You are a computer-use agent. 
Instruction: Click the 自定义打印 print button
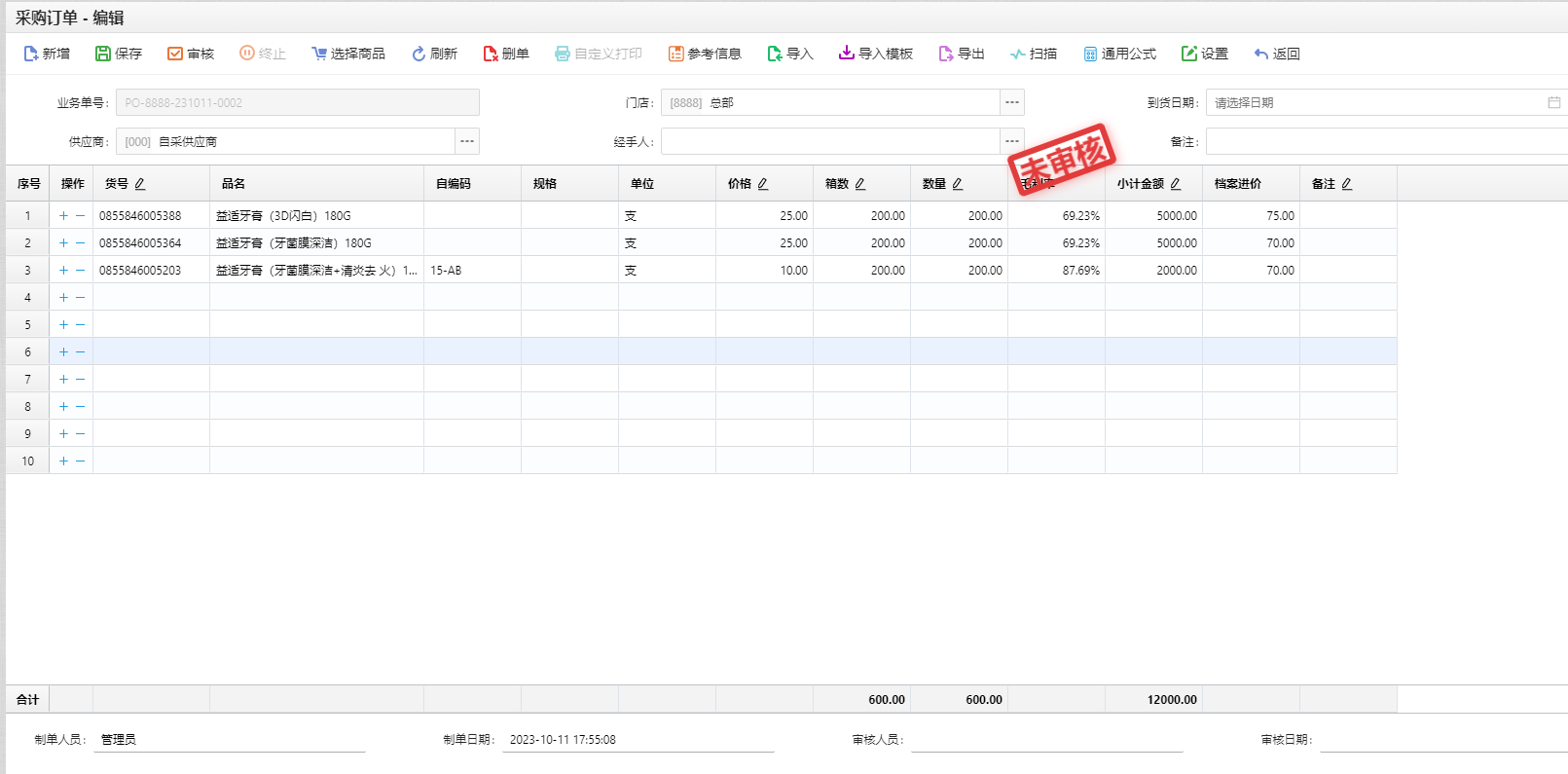[x=598, y=54]
